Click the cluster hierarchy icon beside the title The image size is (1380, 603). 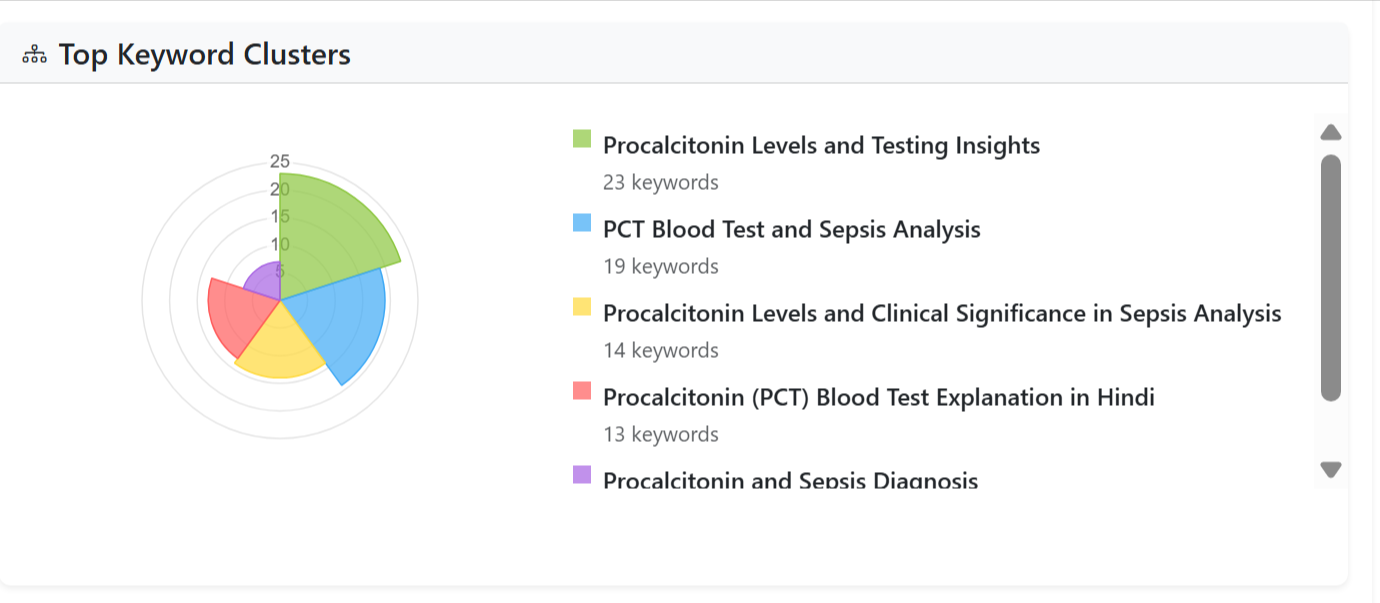coord(34,54)
